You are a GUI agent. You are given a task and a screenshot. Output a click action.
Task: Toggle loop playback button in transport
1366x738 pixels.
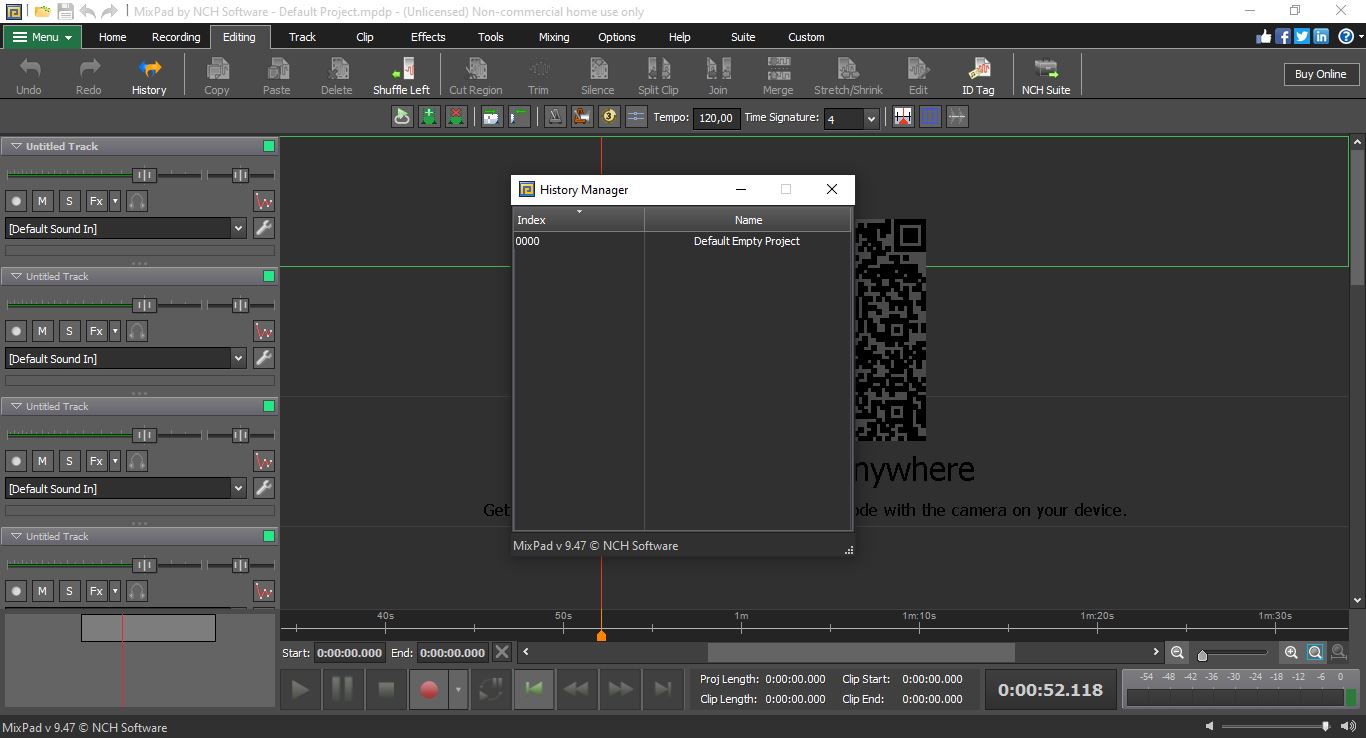tap(491, 689)
